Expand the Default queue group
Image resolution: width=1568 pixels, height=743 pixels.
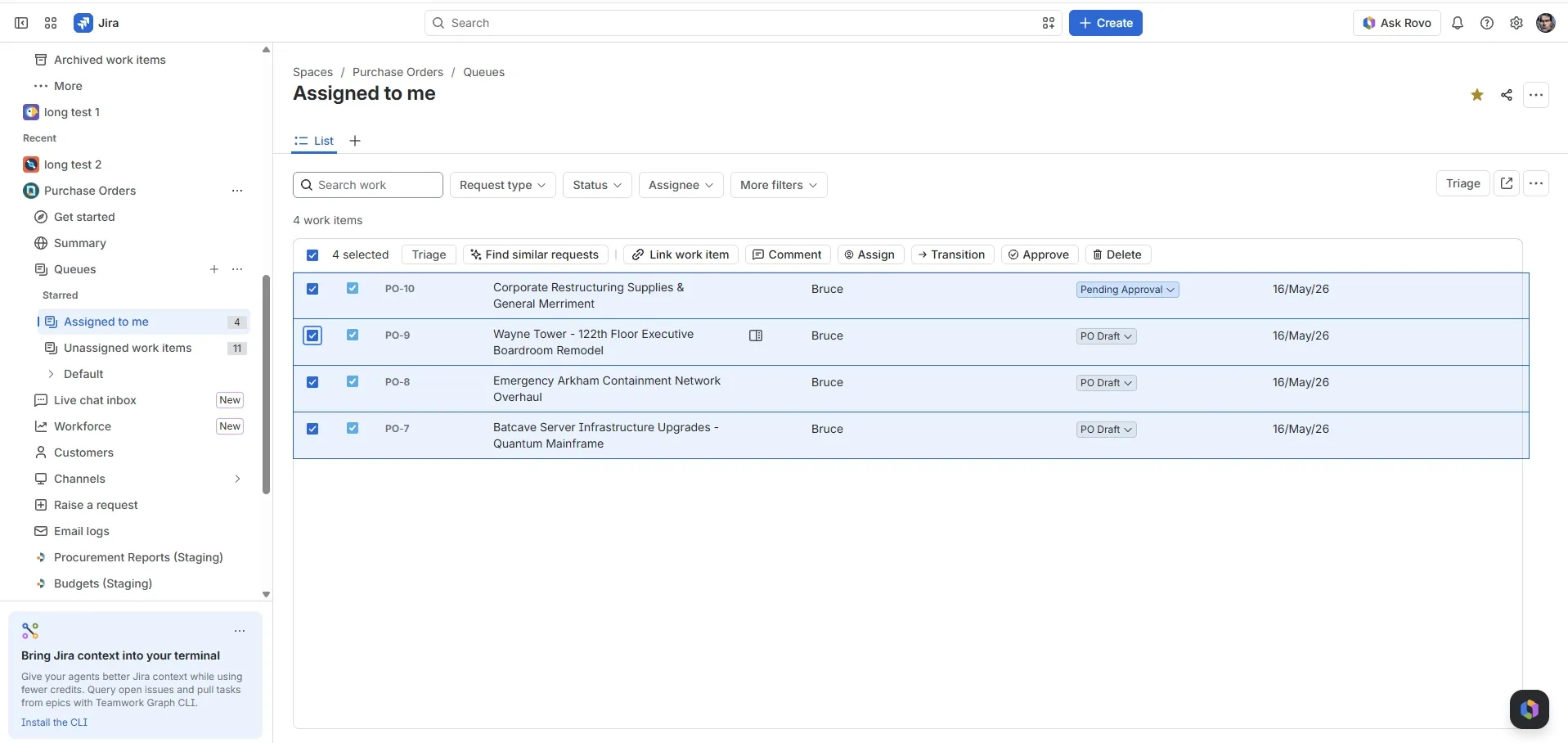point(52,374)
